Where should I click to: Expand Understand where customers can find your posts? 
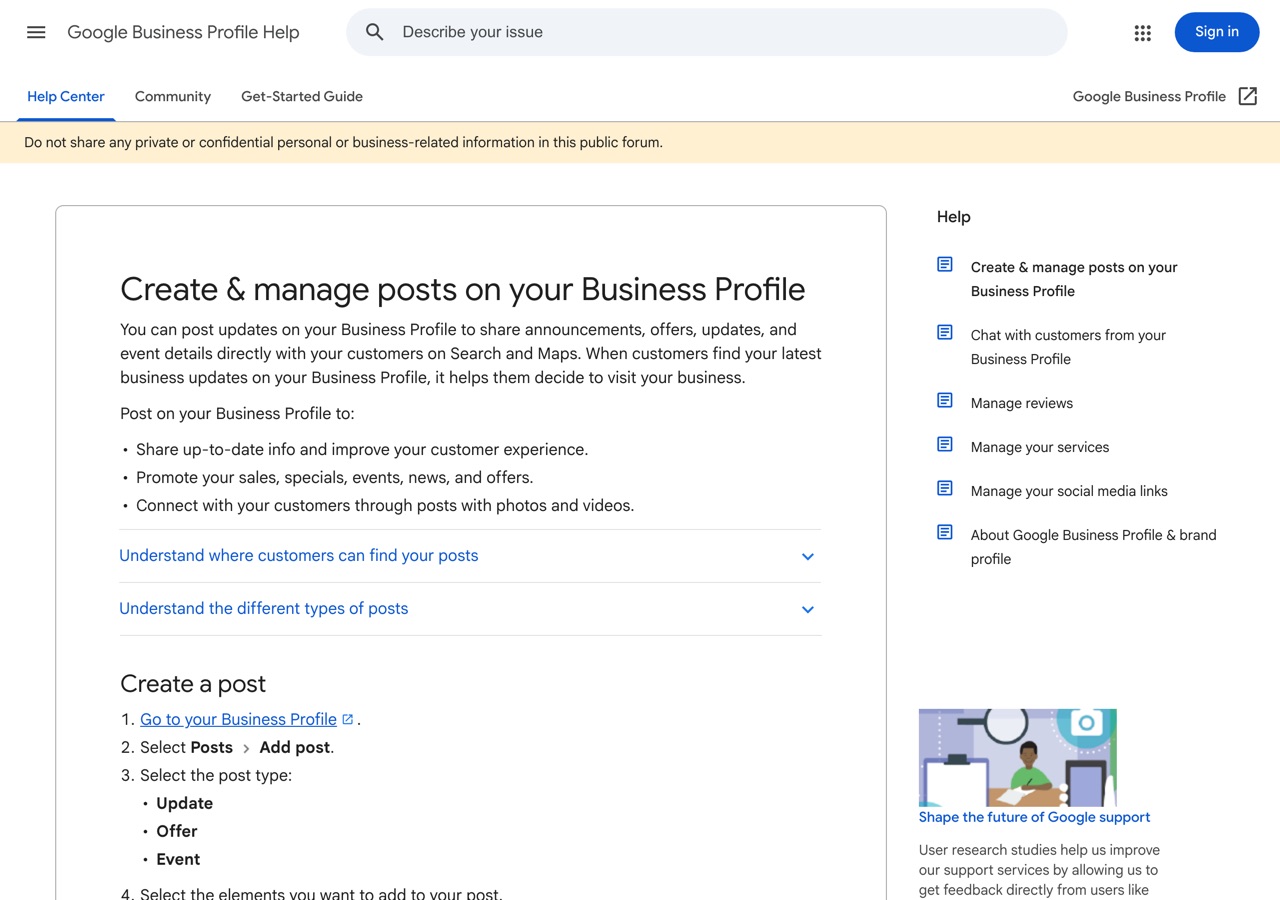tap(470, 556)
